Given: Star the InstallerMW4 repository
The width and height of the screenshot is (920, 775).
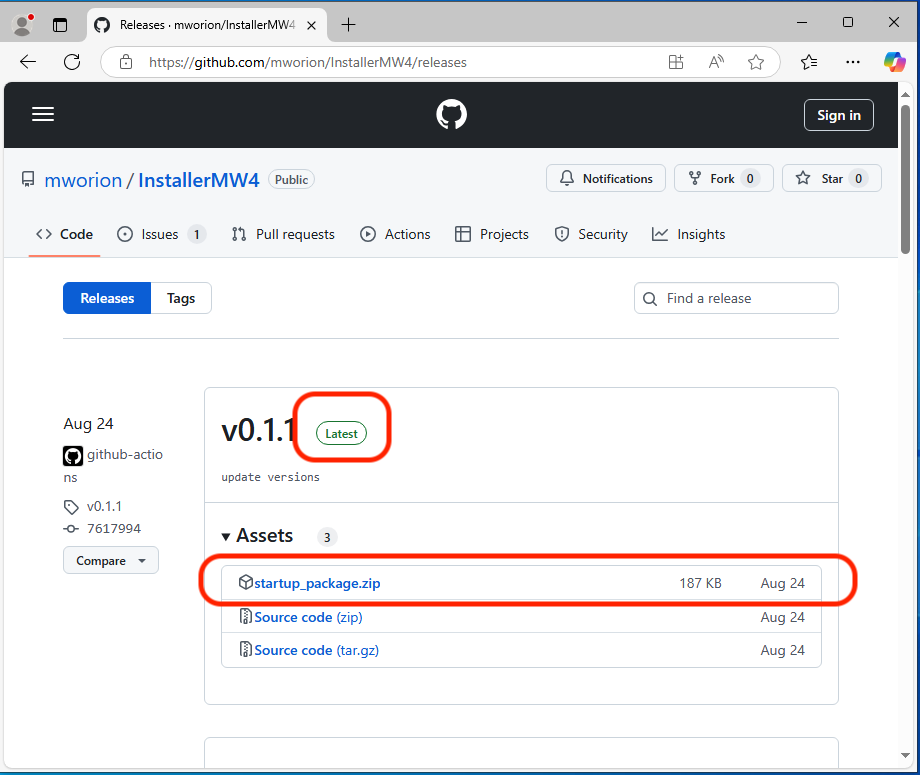Looking at the screenshot, I should (x=831, y=178).
